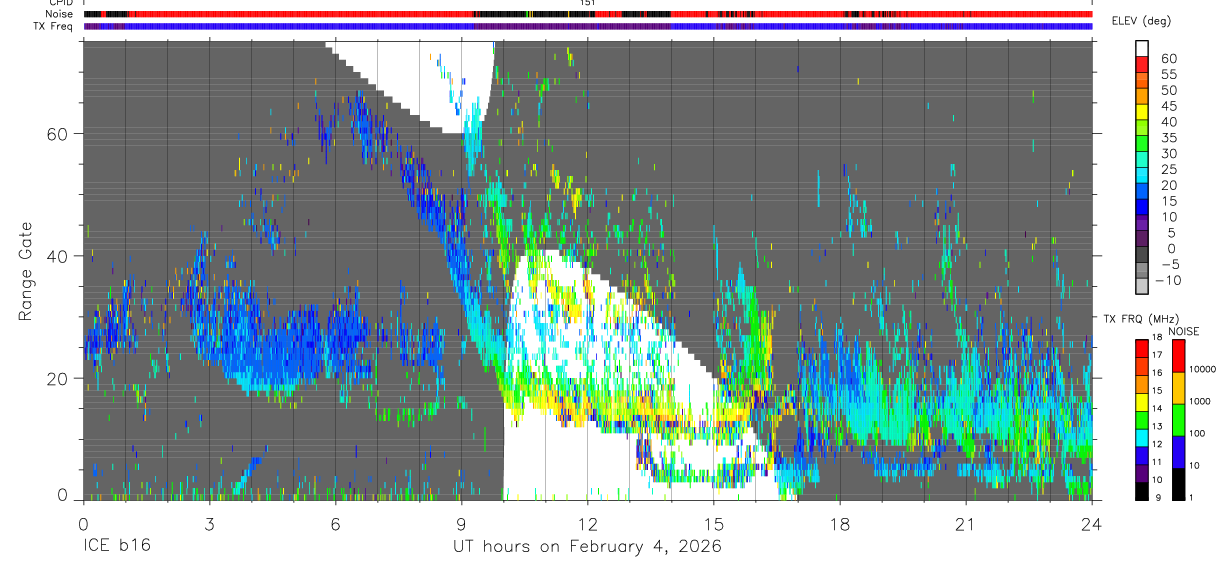
Task: Select the lightest gray bottom ELEV bar segment
Action: [x=1143, y=285]
